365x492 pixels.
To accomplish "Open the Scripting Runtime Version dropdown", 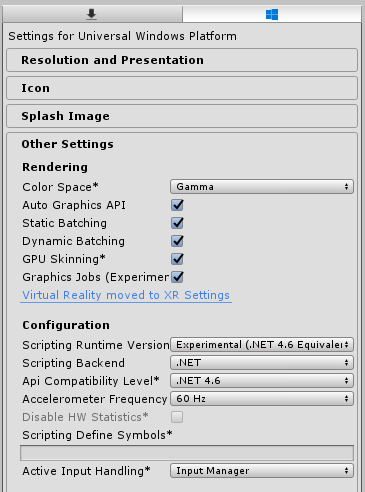I will pyautogui.click(x=262, y=345).
